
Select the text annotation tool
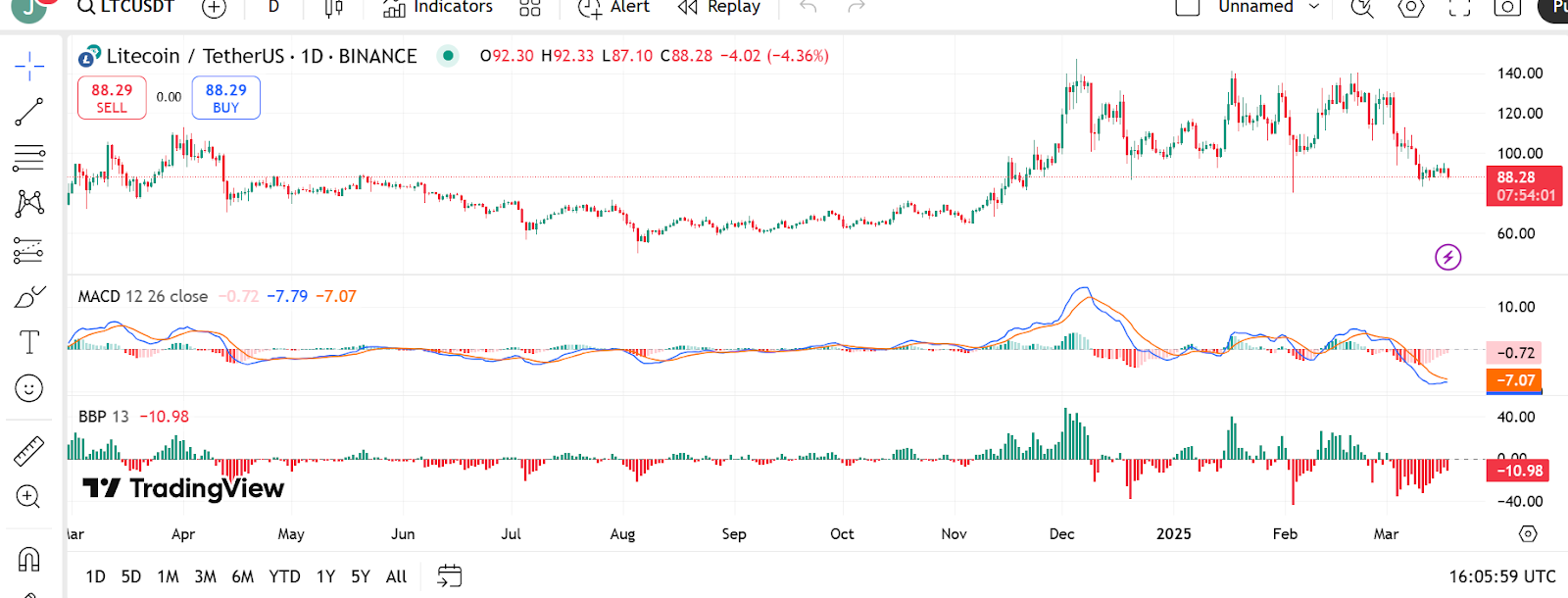[29, 342]
